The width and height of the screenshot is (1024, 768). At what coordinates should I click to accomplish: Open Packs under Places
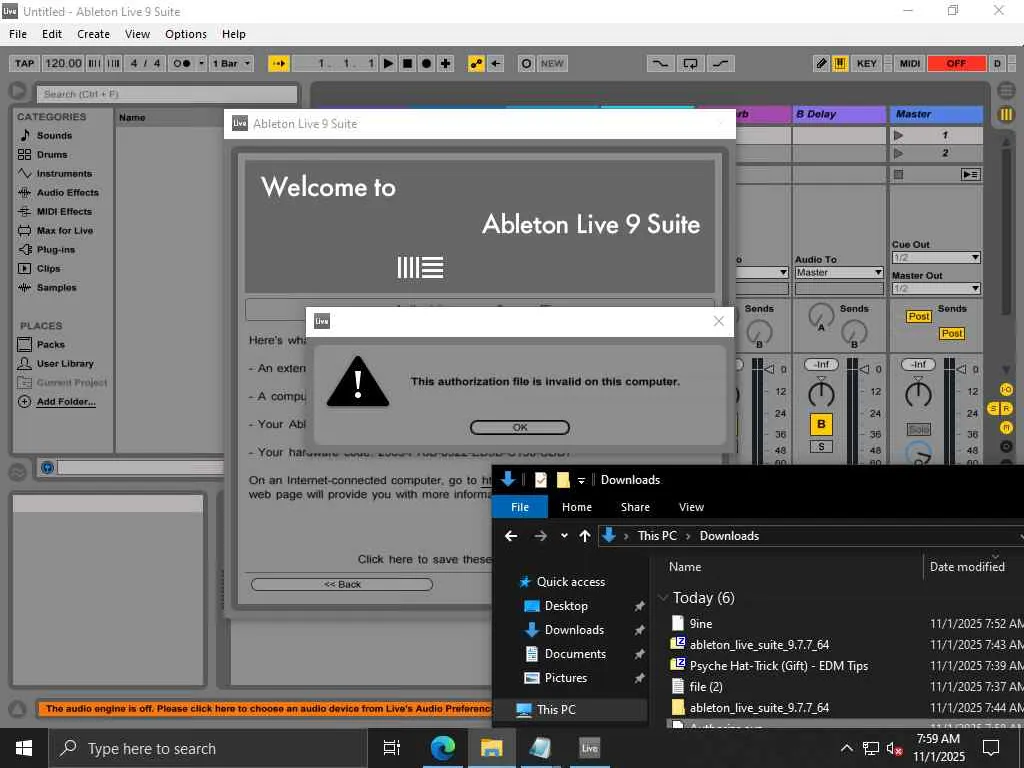(x=50, y=344)
